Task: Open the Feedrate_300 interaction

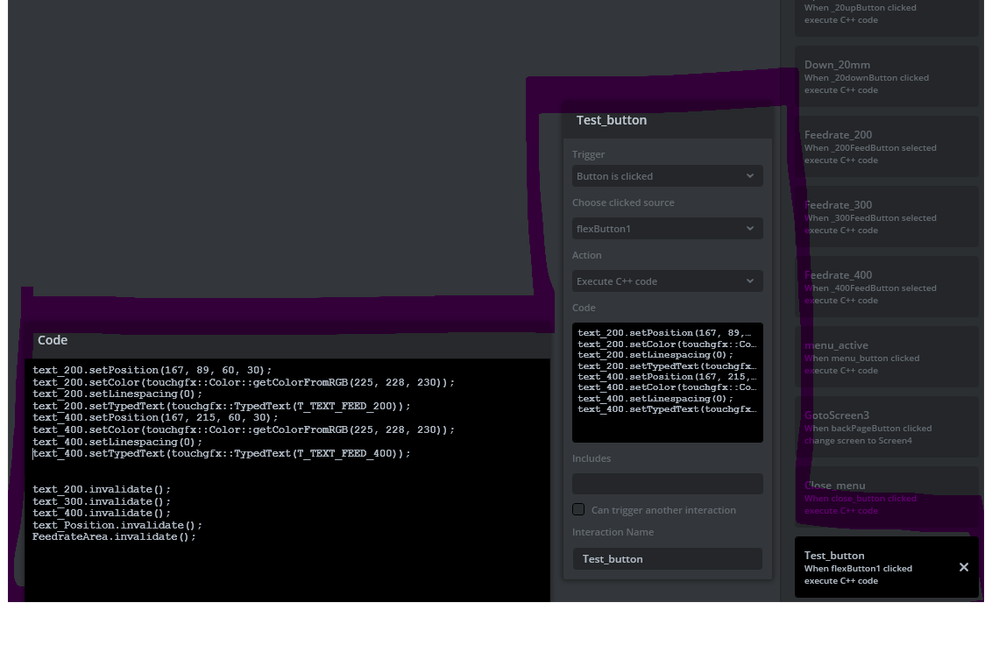Action: [886, 217]
